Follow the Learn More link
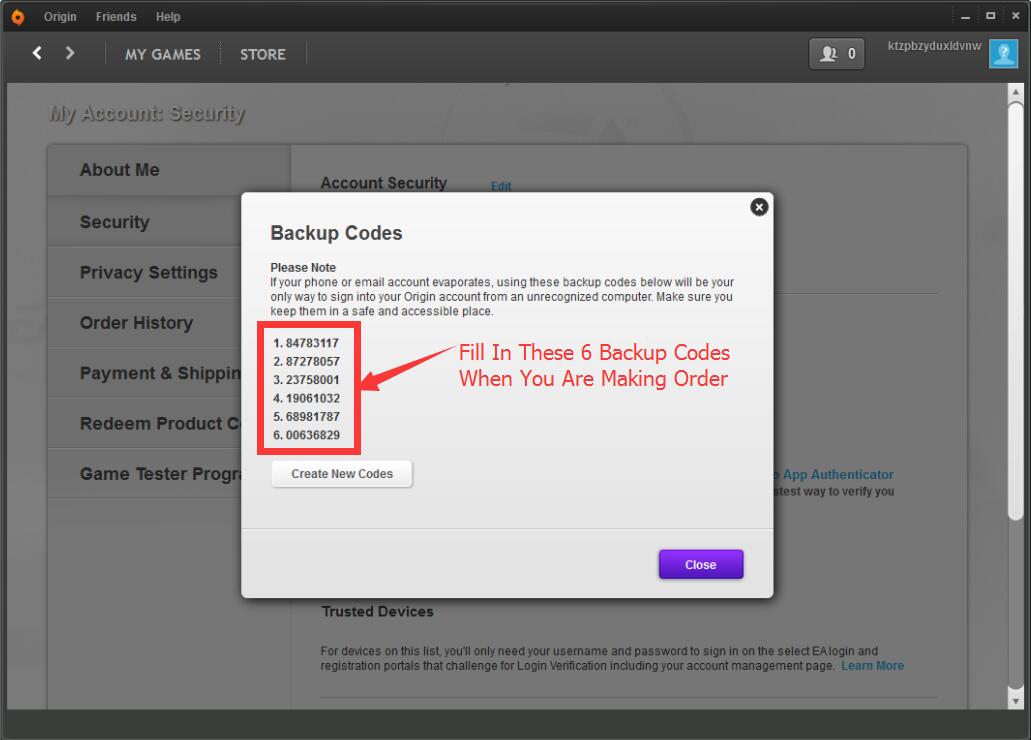Viewport: 1031px width, 740px height. pyautogui.click(x=872, y=666)
